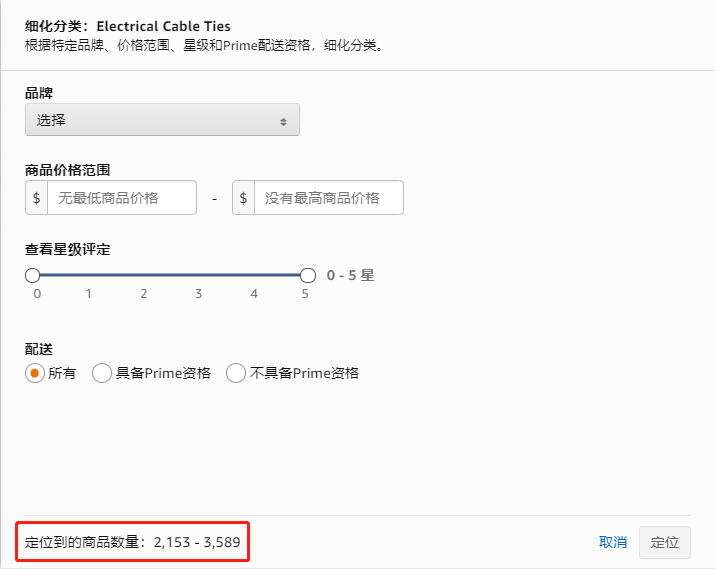The height and width of the screenshot is (569, 715).
Task: Select the 所有 delivery radio button
Action: click(x=35, y=373)
